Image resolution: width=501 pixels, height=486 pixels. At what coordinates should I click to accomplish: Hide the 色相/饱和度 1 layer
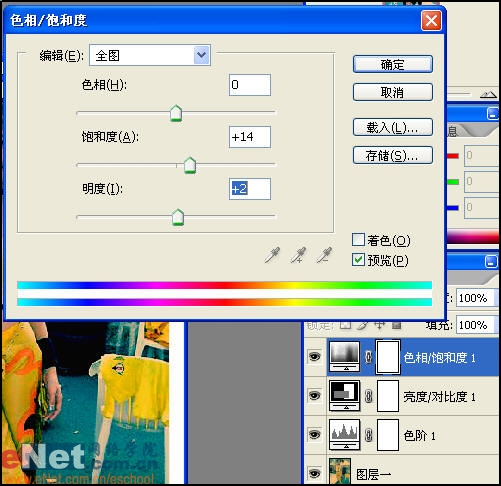[314, 357]
